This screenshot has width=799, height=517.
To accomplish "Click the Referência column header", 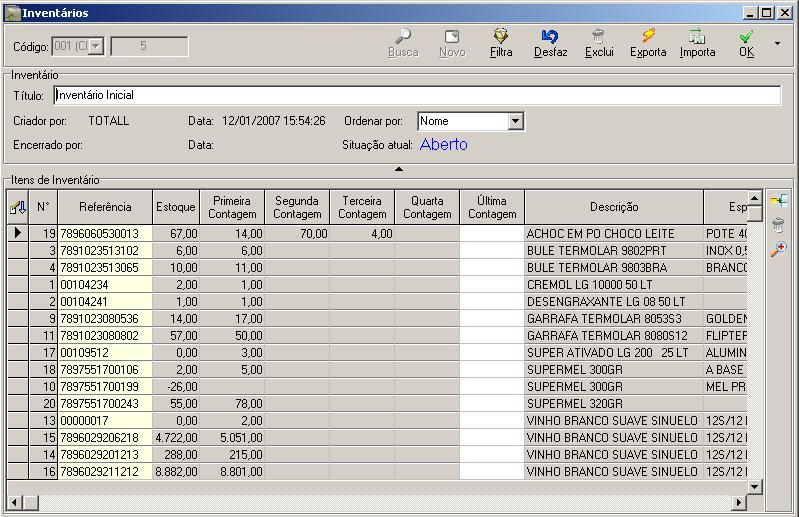I will 105,207.
